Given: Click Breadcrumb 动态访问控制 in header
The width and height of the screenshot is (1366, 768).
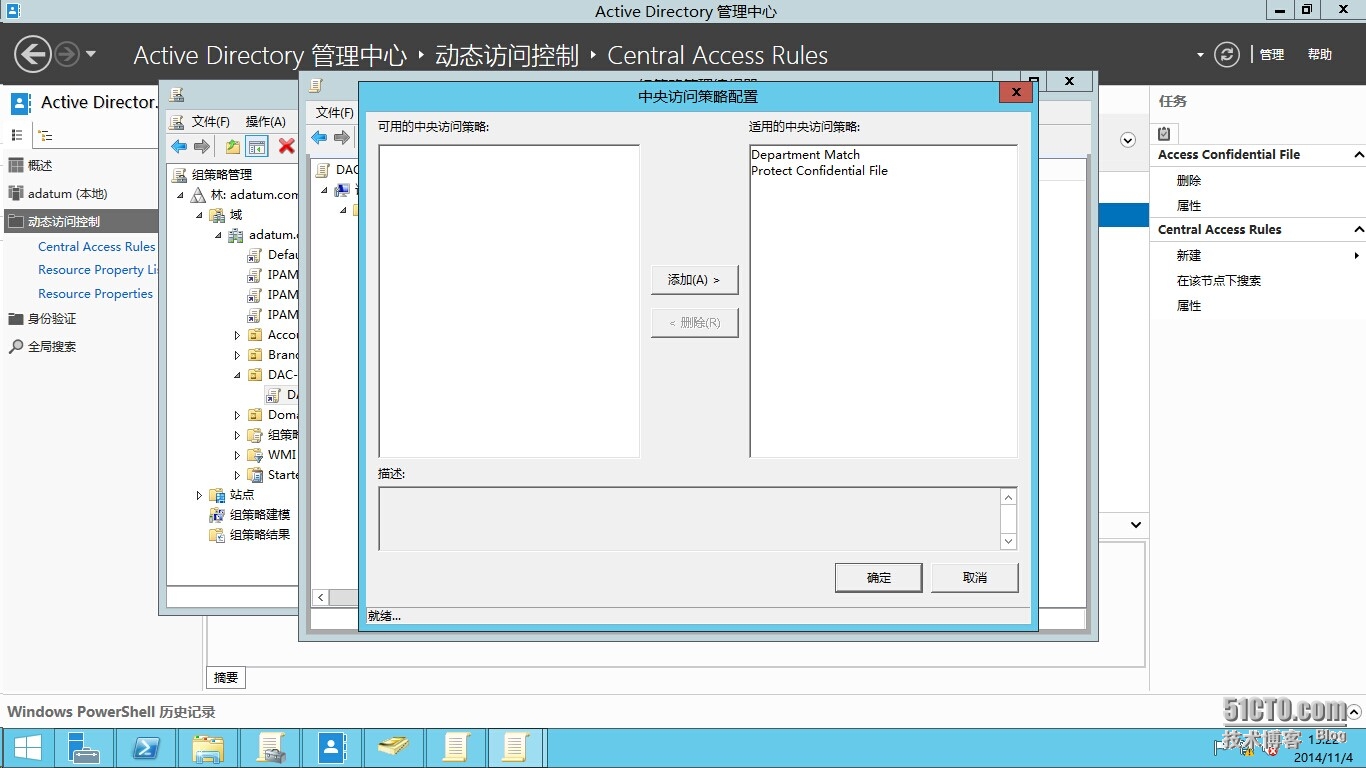Looking at the screenshot, I should 507,56.
